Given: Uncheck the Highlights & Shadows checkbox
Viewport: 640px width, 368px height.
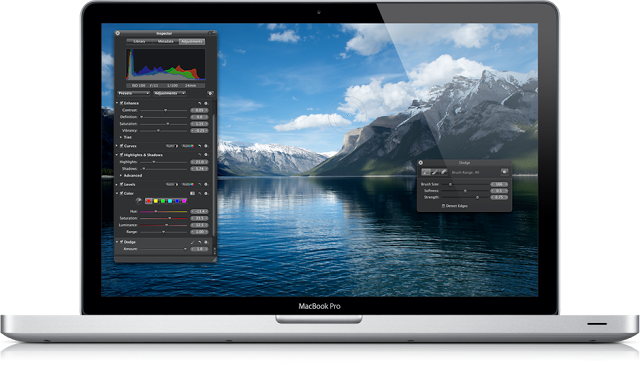Looking at the screenshot, I should [122, 155].
